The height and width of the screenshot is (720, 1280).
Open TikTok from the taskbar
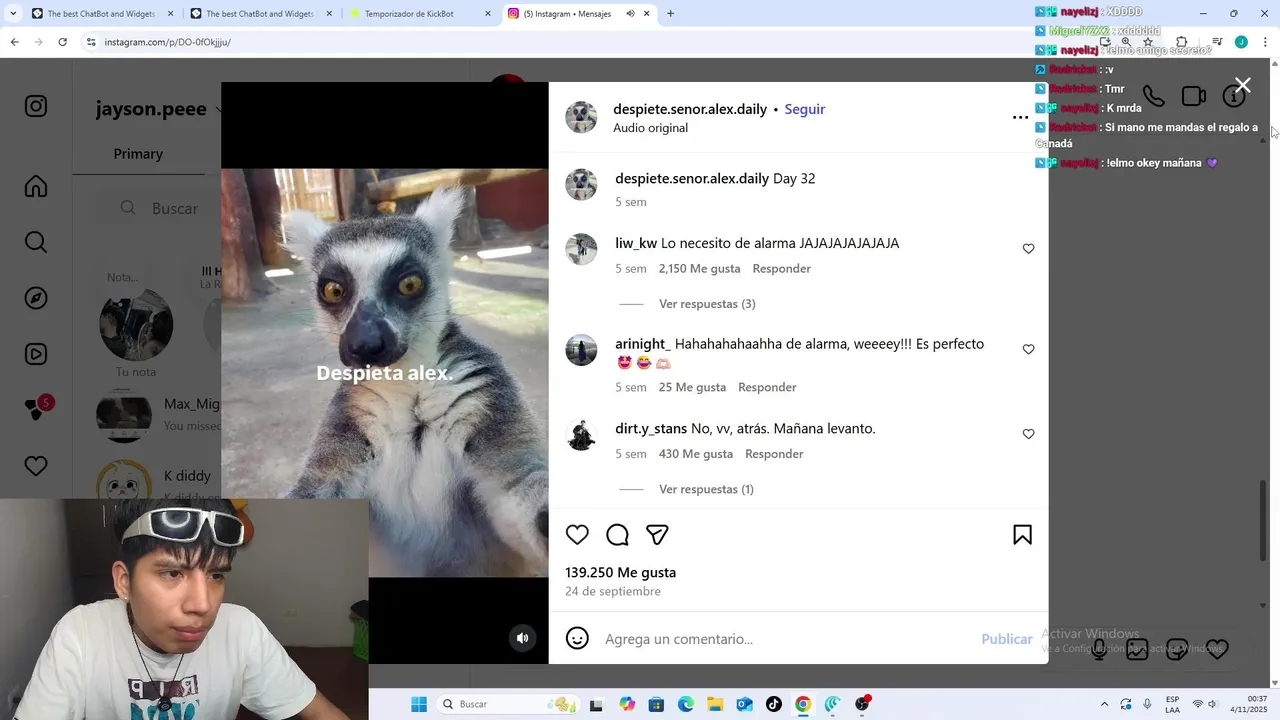[773, 704]
